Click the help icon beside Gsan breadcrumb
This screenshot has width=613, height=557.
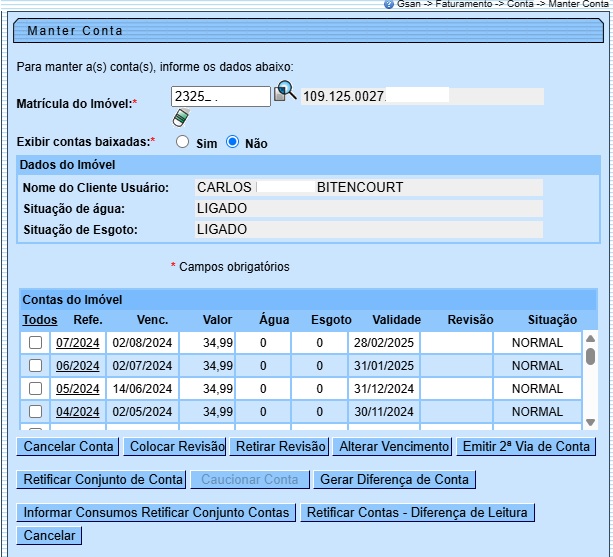click(x=389, y=5)
